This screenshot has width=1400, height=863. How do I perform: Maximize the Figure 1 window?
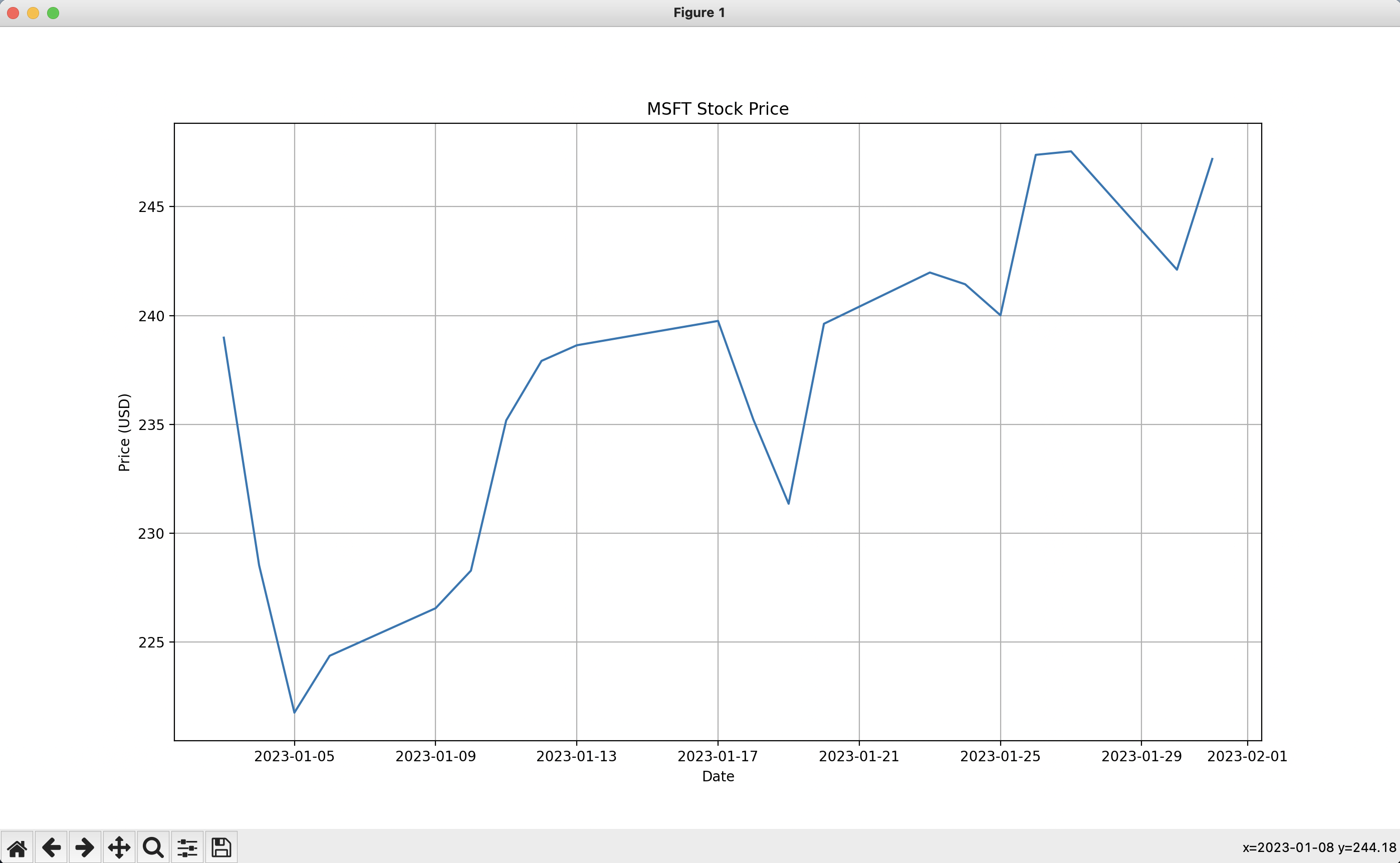pyautogui.click(x=53, y=13)
